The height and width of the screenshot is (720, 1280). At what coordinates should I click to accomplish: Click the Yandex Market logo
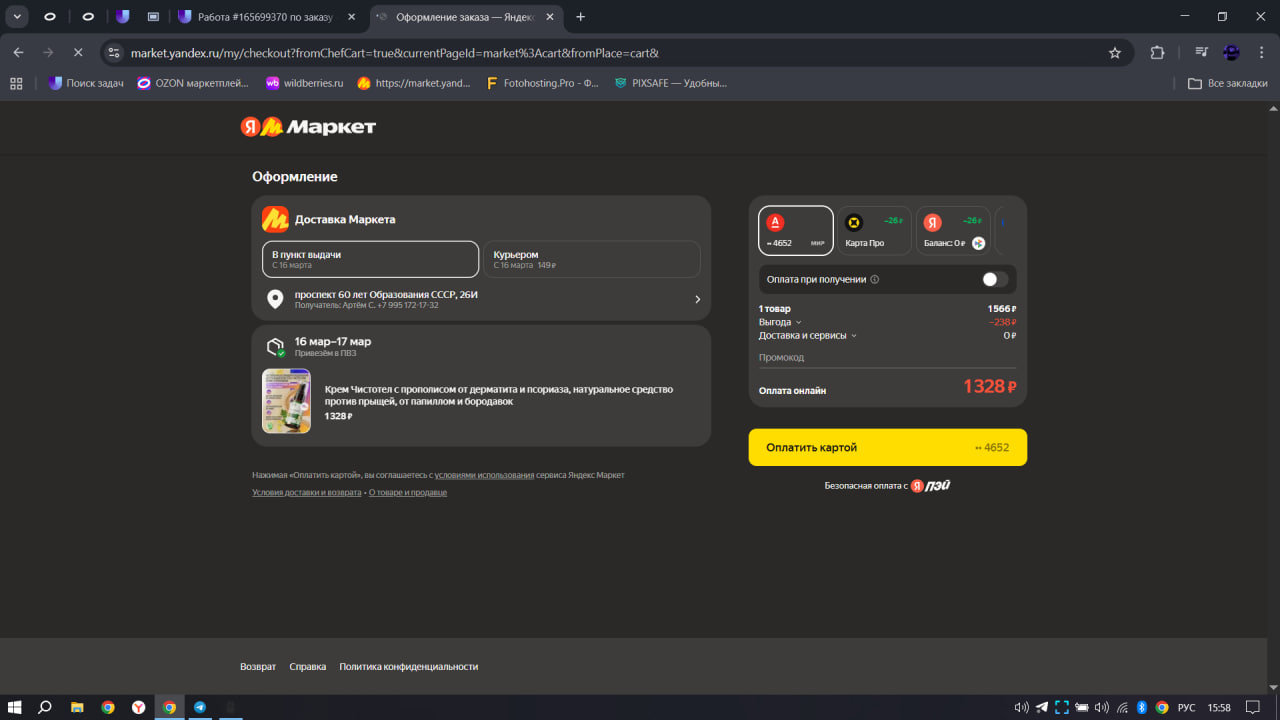(308, 127)
